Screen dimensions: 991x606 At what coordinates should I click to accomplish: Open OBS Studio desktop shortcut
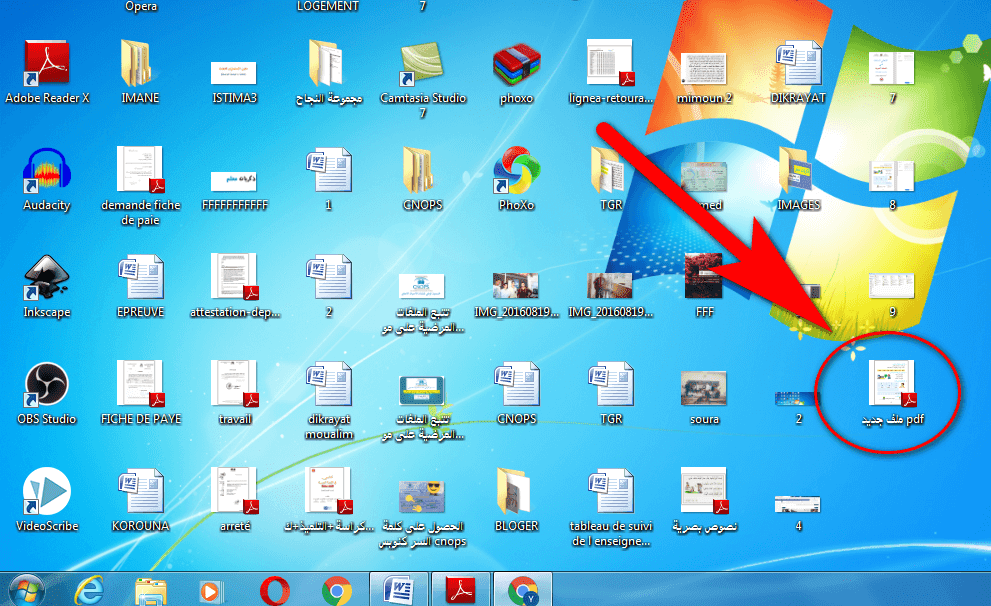click(46, 384)
